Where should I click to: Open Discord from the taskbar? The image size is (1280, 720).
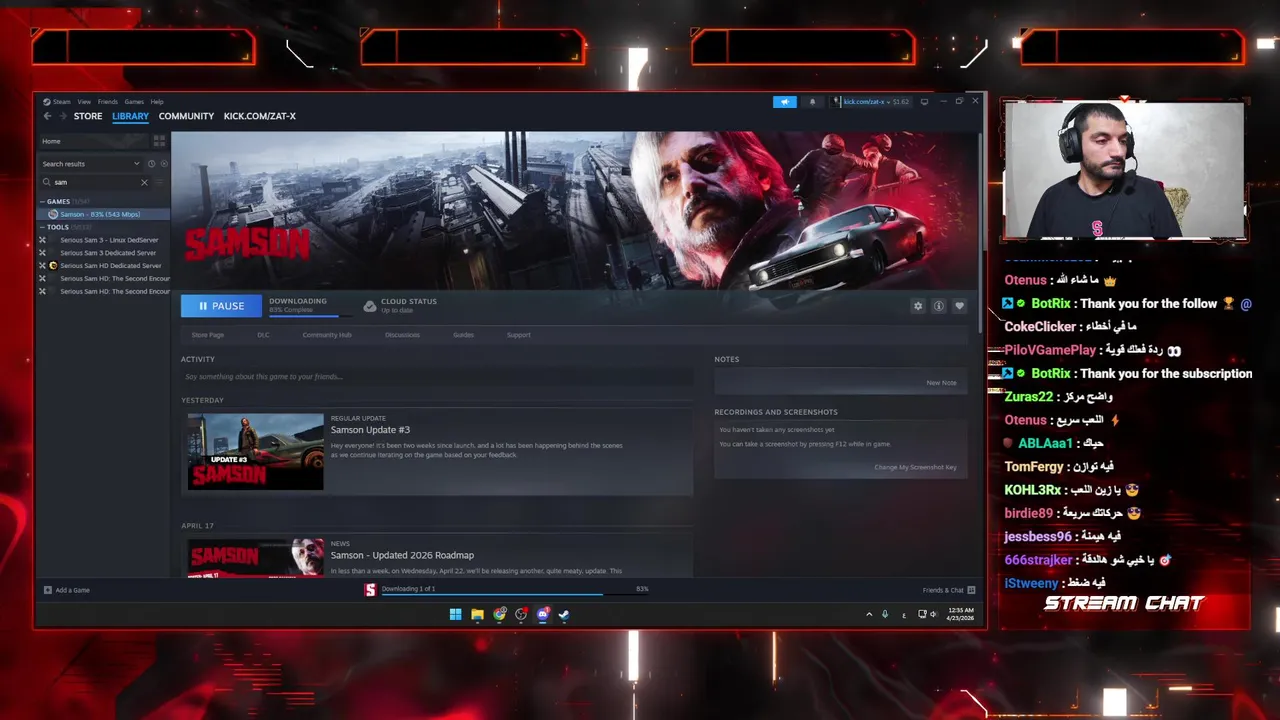point(543,615)
